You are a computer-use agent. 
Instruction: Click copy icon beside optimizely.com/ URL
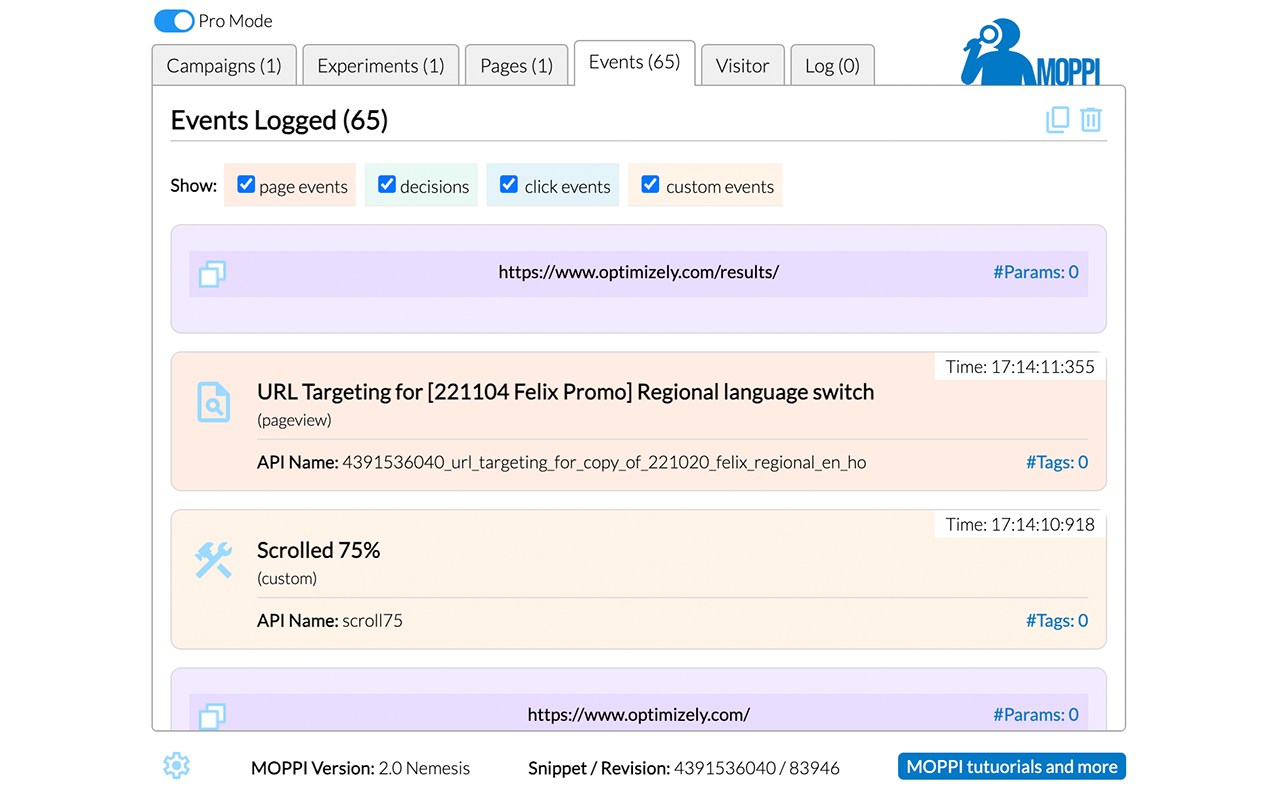tap(212, 716)
